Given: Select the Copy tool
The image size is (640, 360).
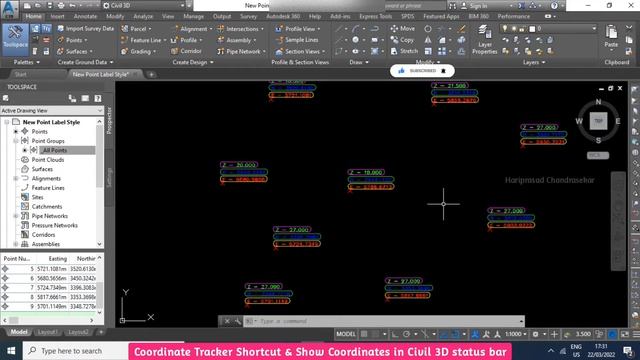Looking at the screenshot, I should [x=402, y=40].
